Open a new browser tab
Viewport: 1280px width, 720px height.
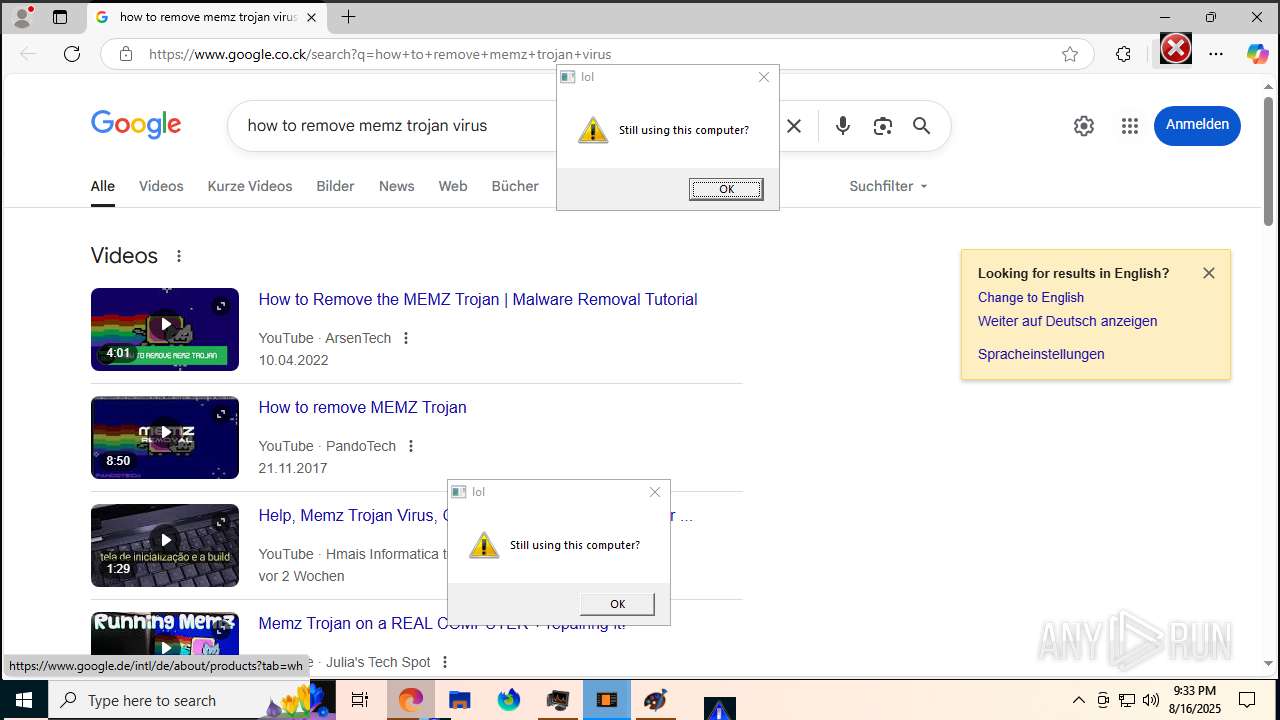[x=348, y=17]
